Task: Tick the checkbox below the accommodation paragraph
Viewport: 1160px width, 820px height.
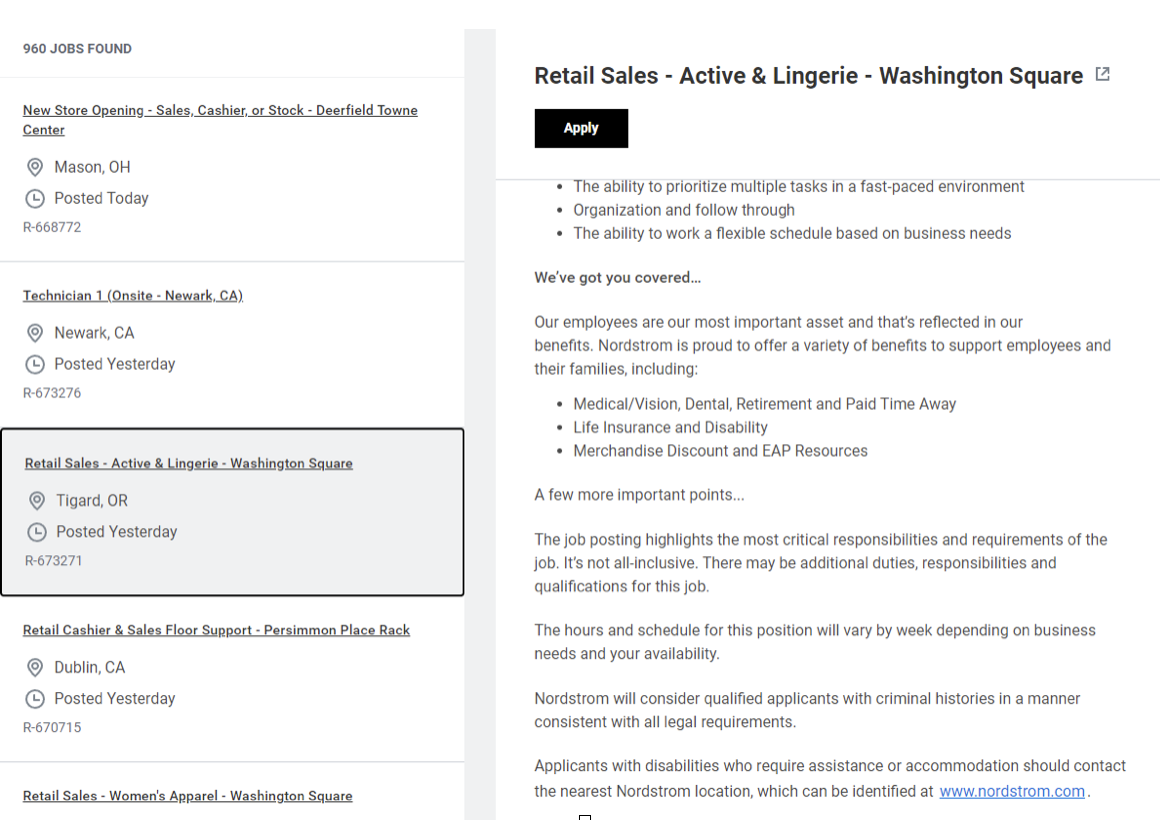Action: tap(584, 817)
